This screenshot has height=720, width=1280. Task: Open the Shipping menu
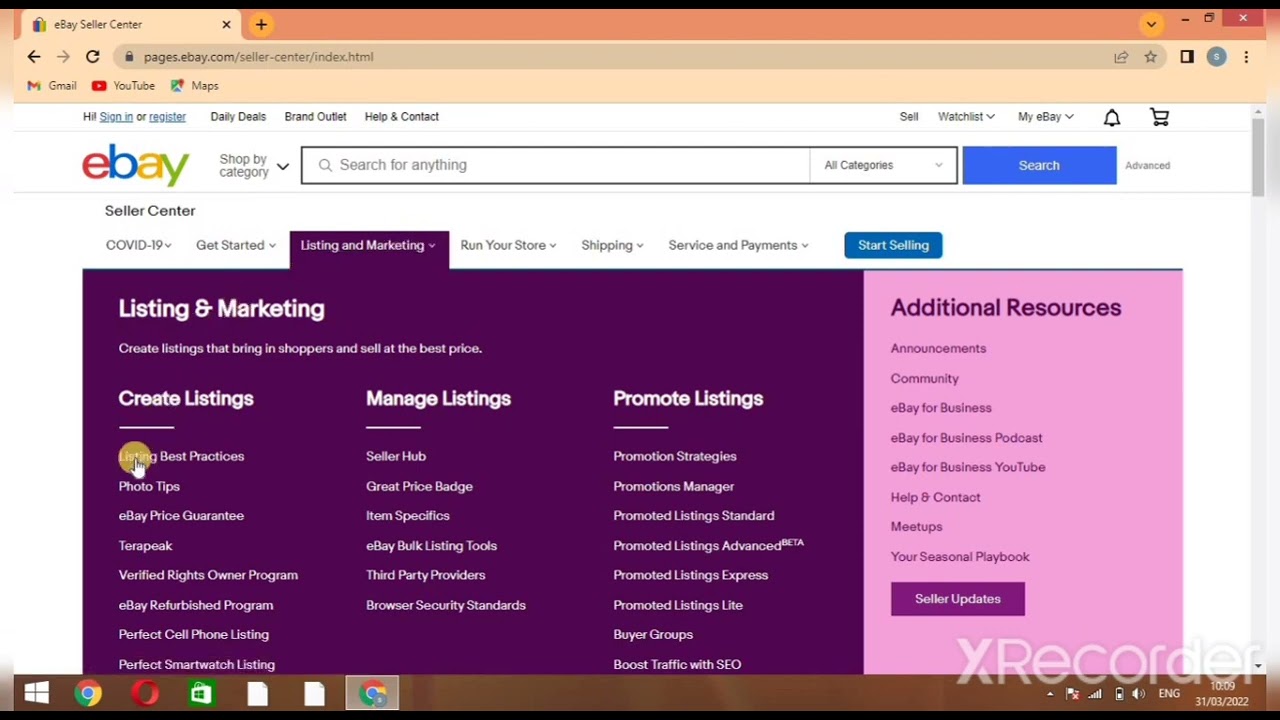612,245
